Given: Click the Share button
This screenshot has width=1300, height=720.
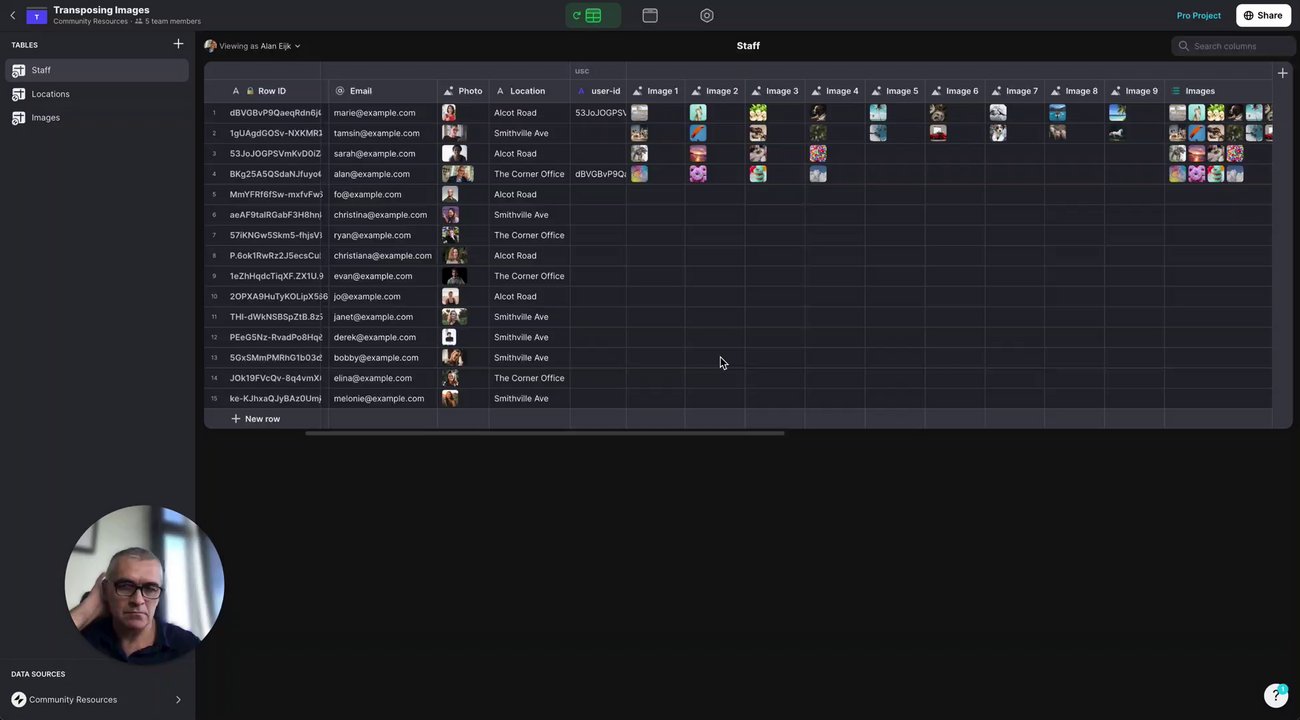Looking at the screenshot, I should [1263, 15].
